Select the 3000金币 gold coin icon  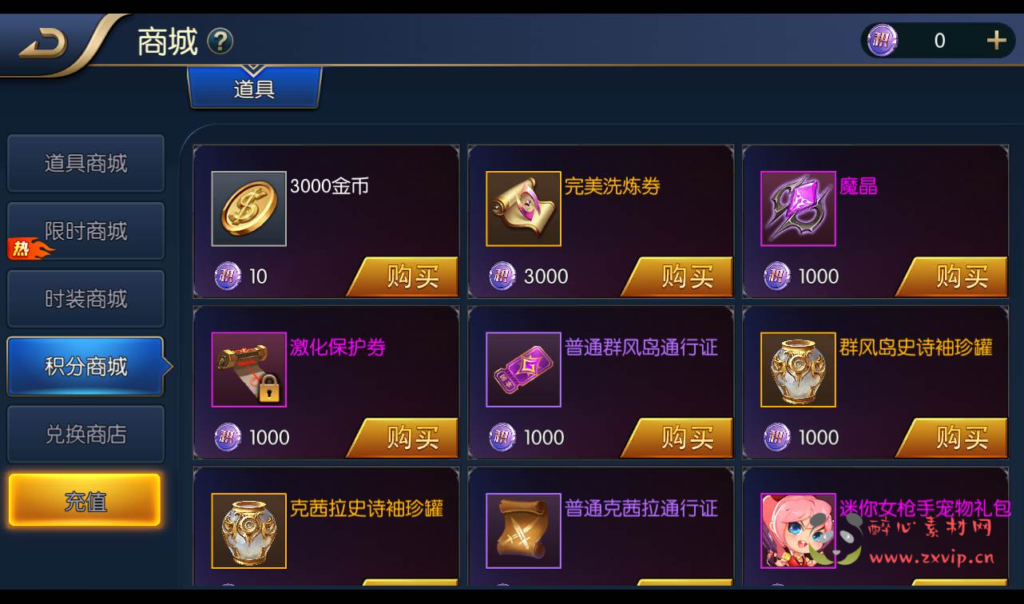(x=249, y=208)
